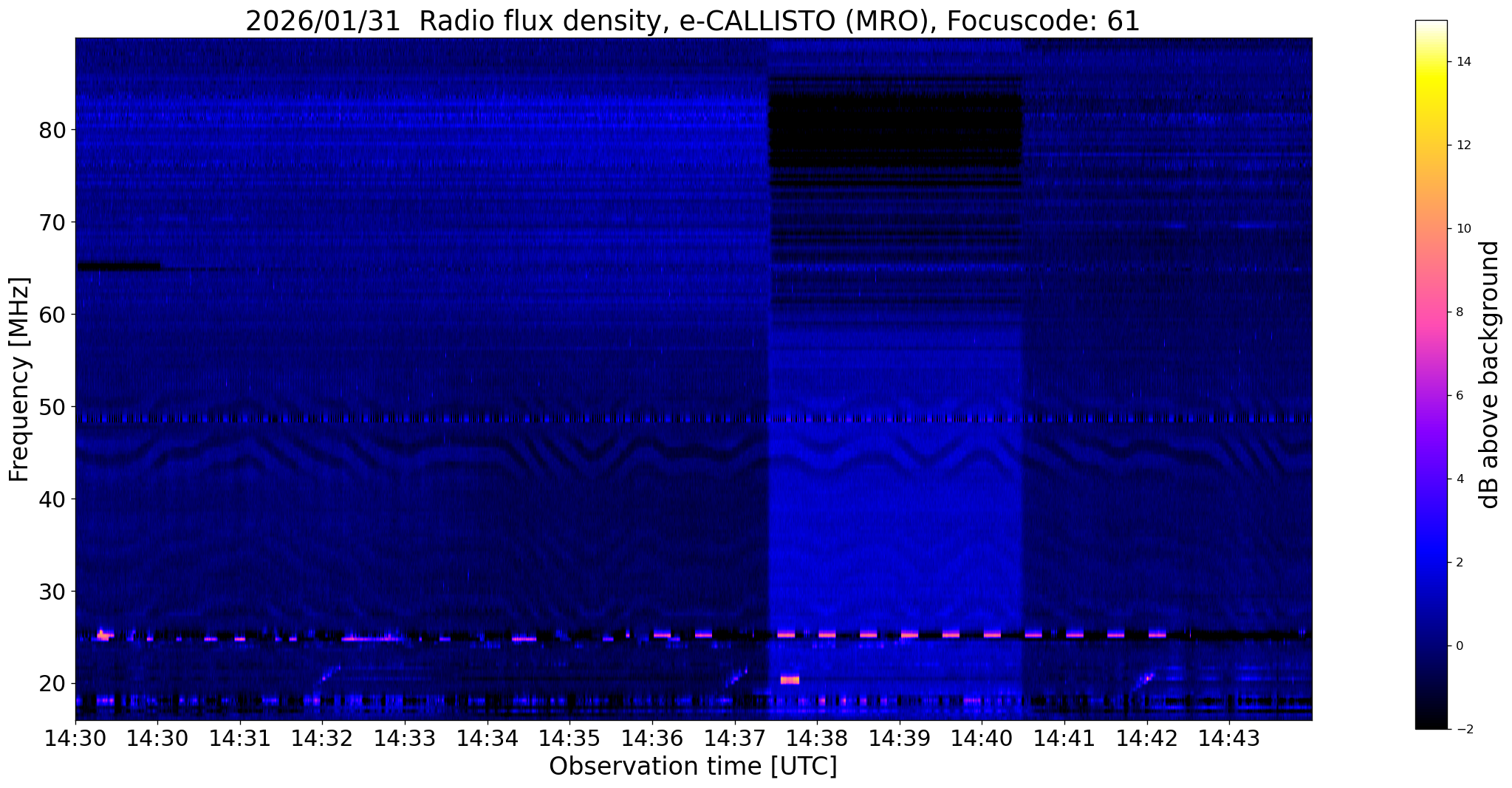Viewport: 1512px width, 788px height.
Task: Click the colorbar tick label 14
Action: coord(1463,62)
